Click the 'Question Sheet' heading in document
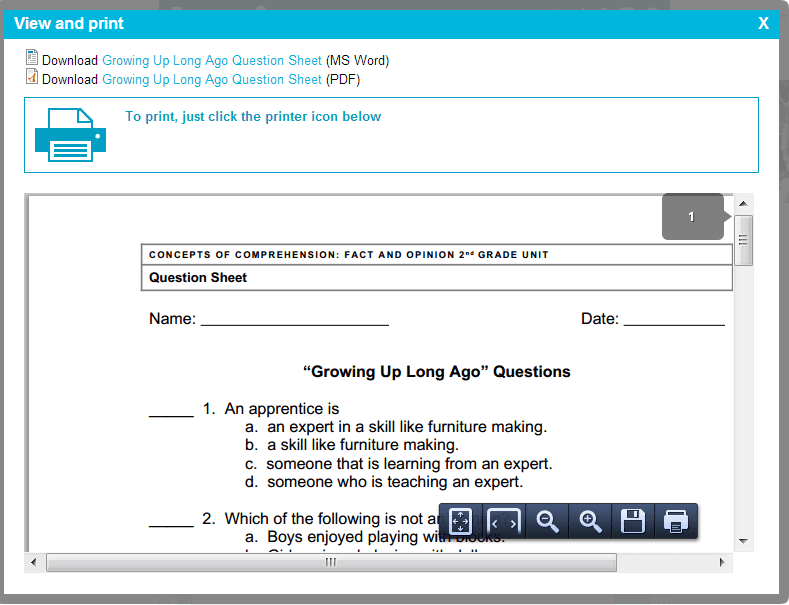This screenshot has height=605, width=789. click(x=198, y=277)
